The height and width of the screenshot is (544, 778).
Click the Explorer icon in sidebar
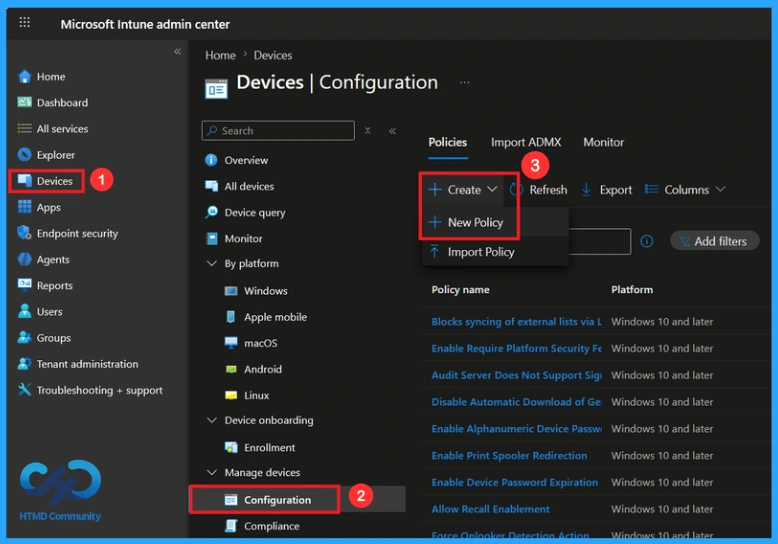pyautogui.click(x=24, y=155)
